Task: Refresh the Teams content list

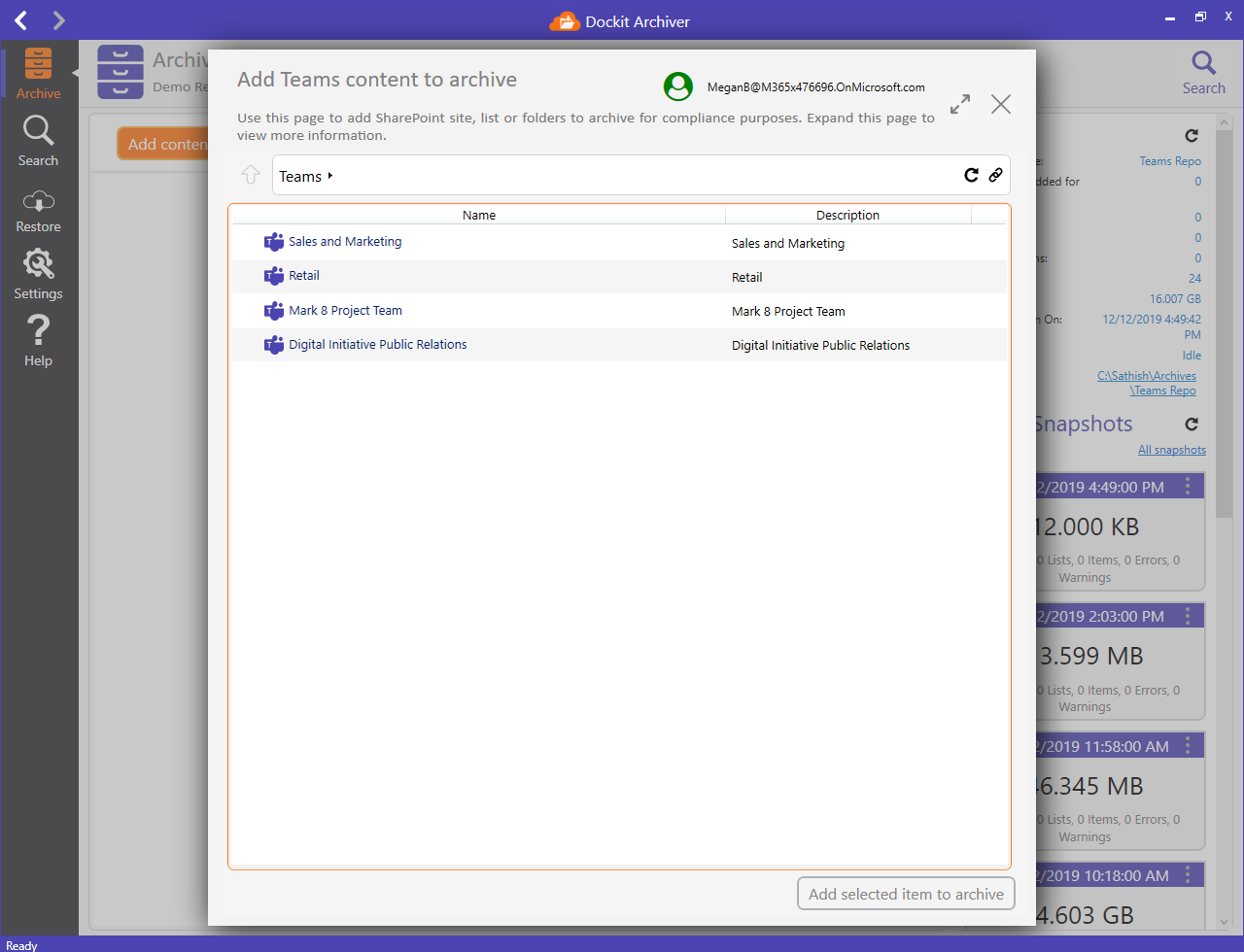Action: 971,175
